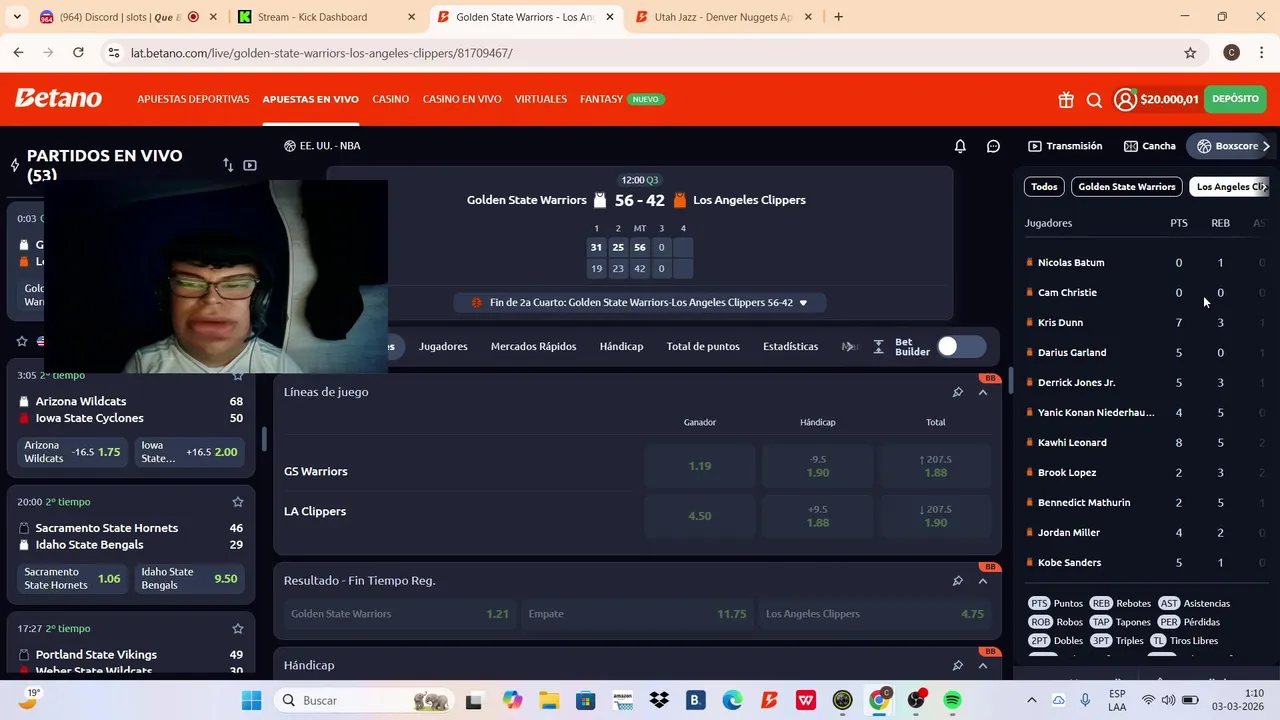
Task: Open the Fantasy section
Action: 601,99
